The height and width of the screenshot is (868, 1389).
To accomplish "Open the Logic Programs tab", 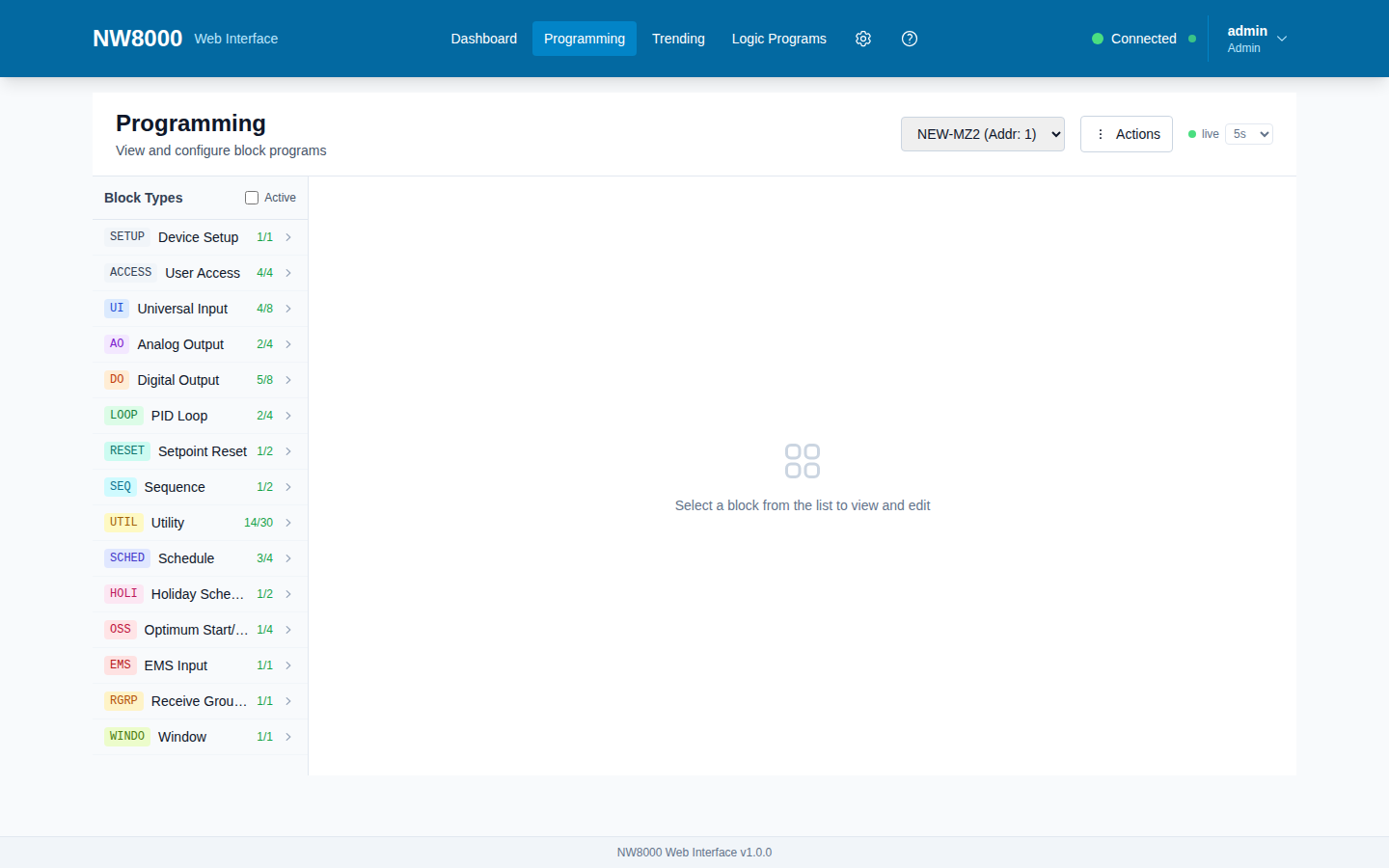I will 779,39.
